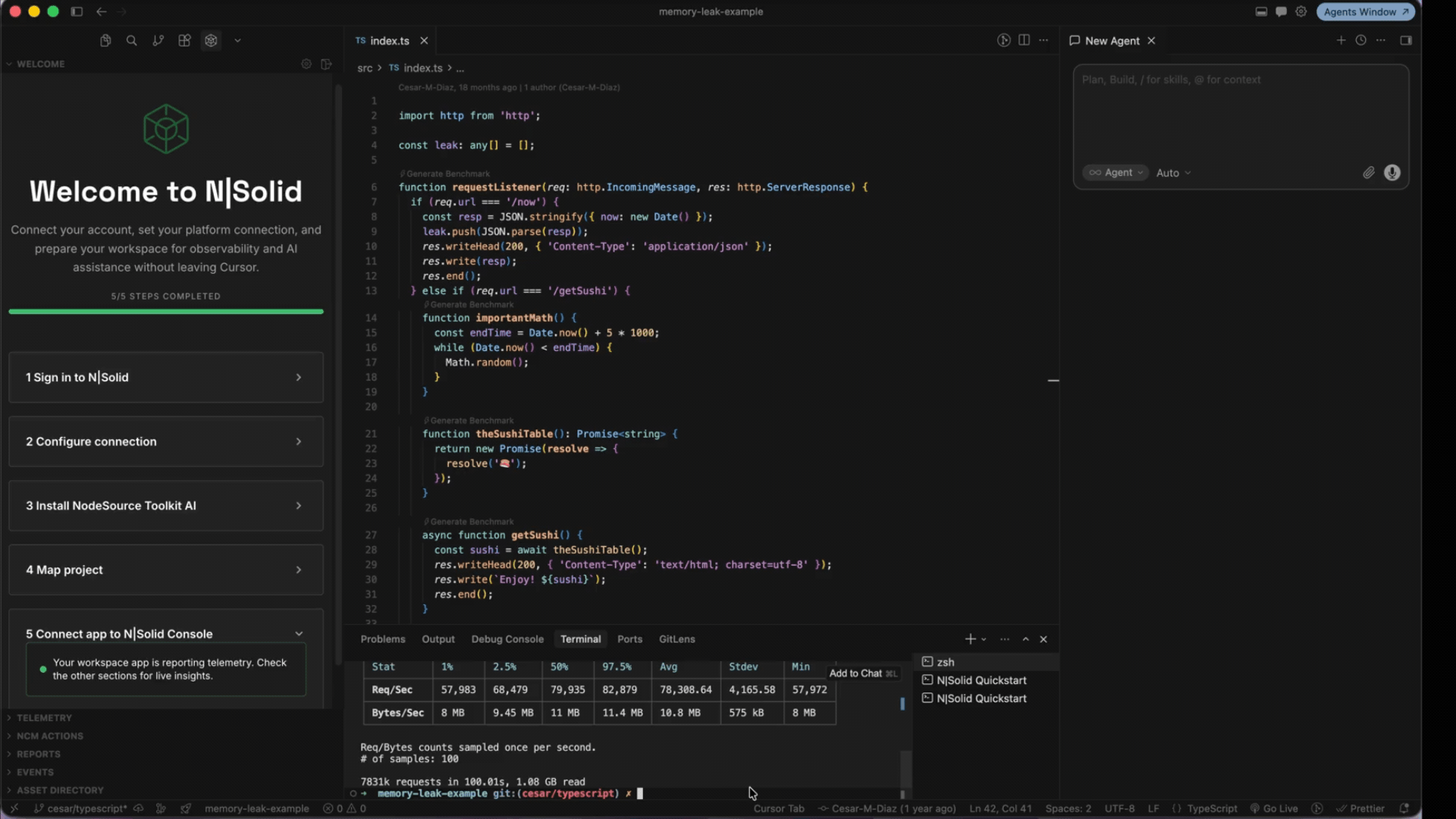The height and width of the screenshot is (819, 1456).
Task: Open the Search view icon
Action: pos(131,41)
